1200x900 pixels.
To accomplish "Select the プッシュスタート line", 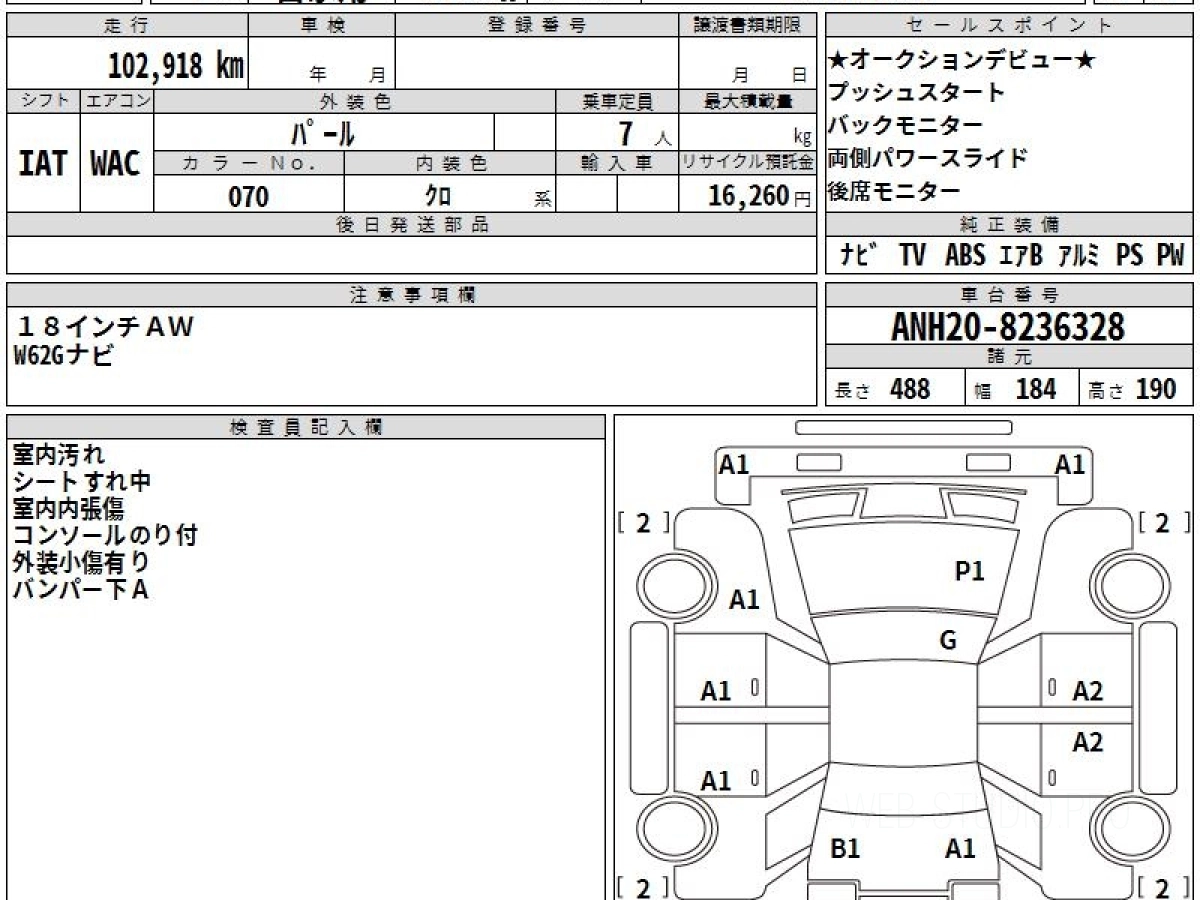I will [x=917, y=92].
